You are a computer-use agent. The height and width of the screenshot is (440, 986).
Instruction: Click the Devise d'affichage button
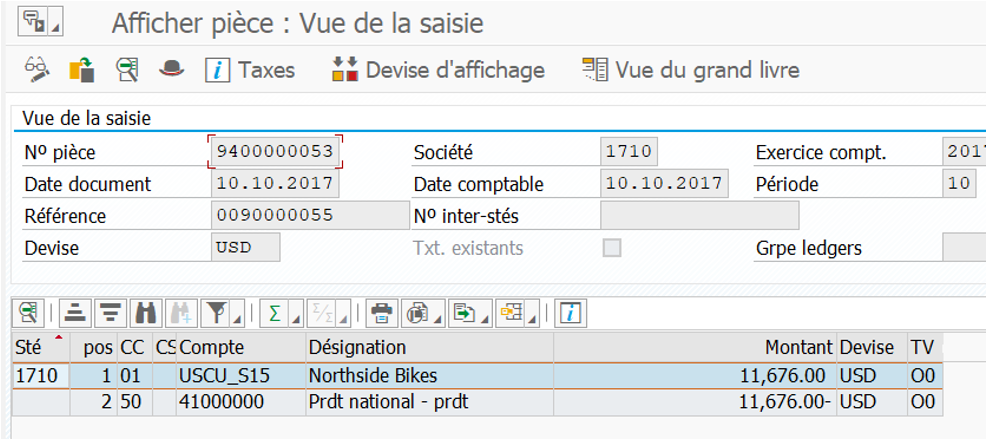pos(439,70)
